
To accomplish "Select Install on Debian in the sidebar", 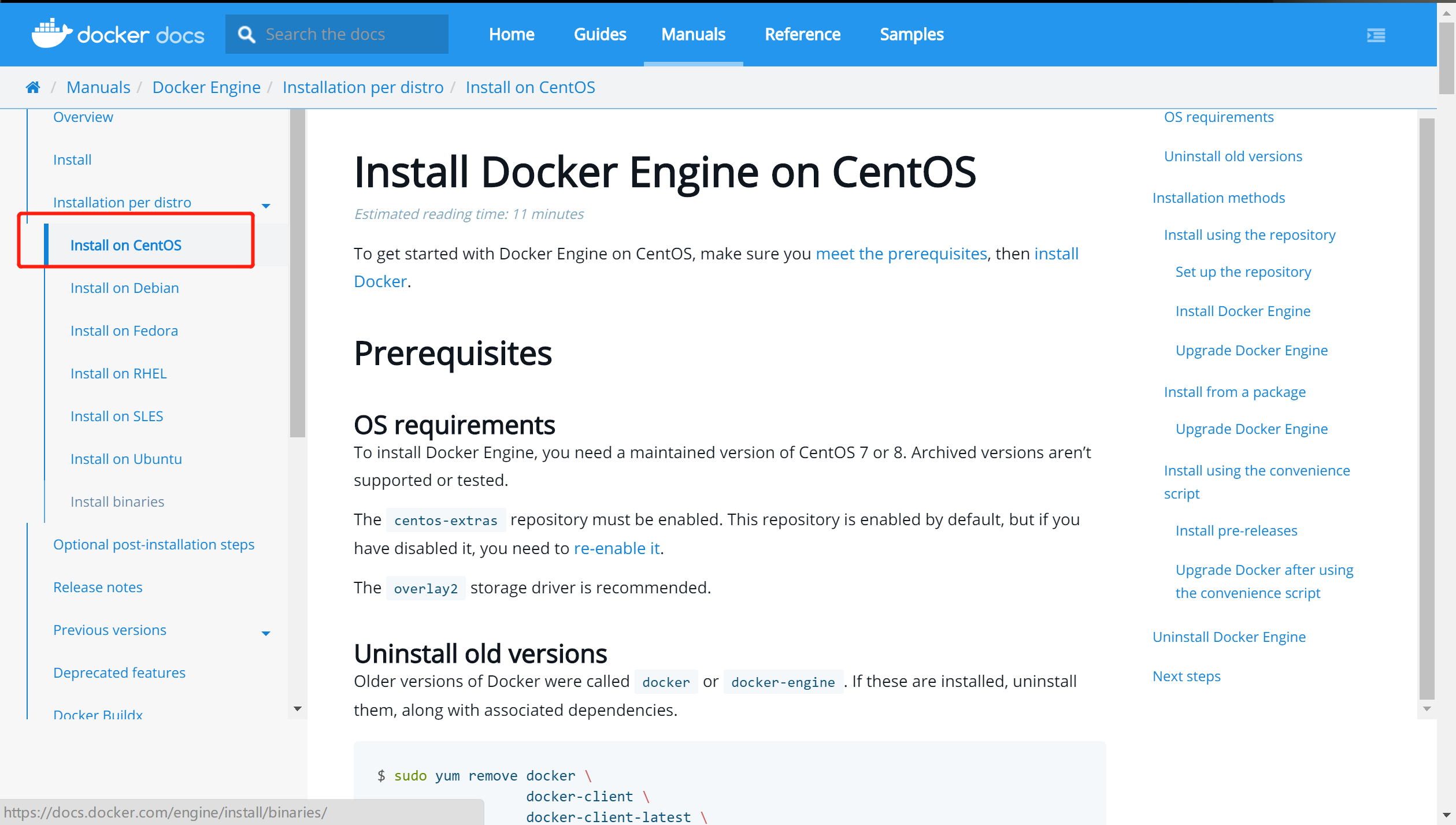I will pyautogui.click(x=124, y=288).
